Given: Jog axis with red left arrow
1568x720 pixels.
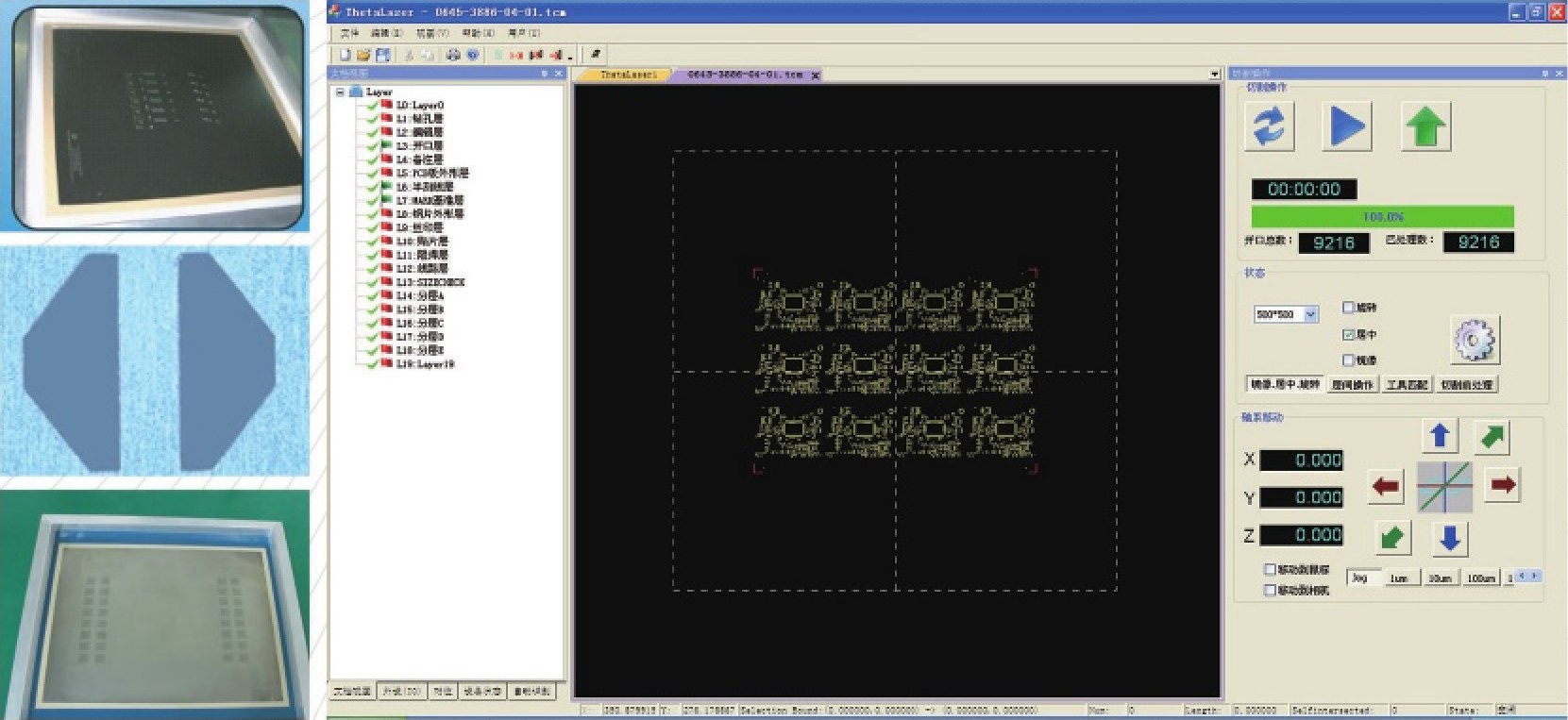Looking at the screenshot, I should click(x=1386, y=486).
